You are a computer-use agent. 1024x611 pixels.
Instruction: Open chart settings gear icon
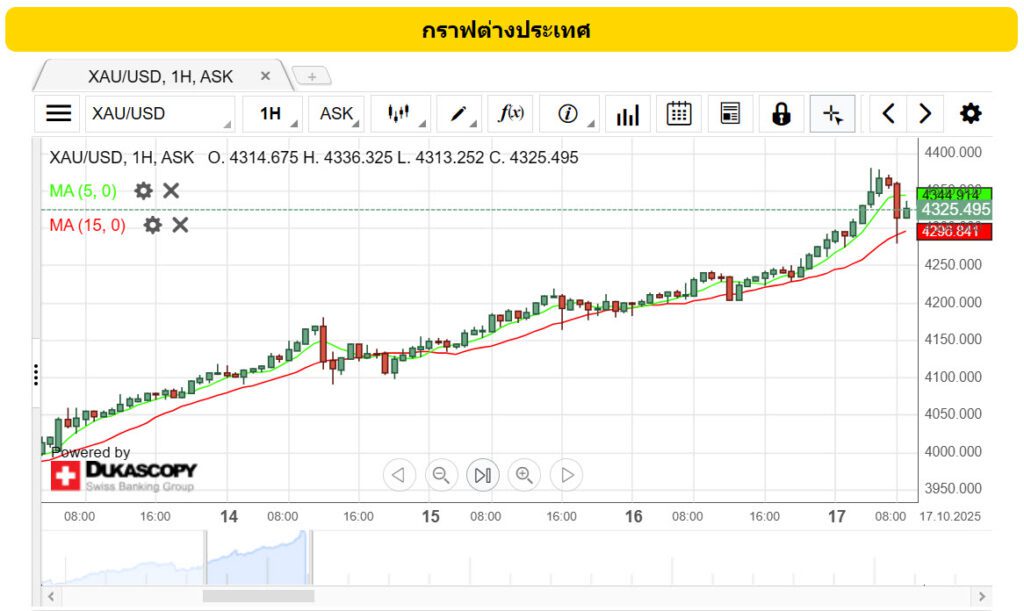[970, 114]
